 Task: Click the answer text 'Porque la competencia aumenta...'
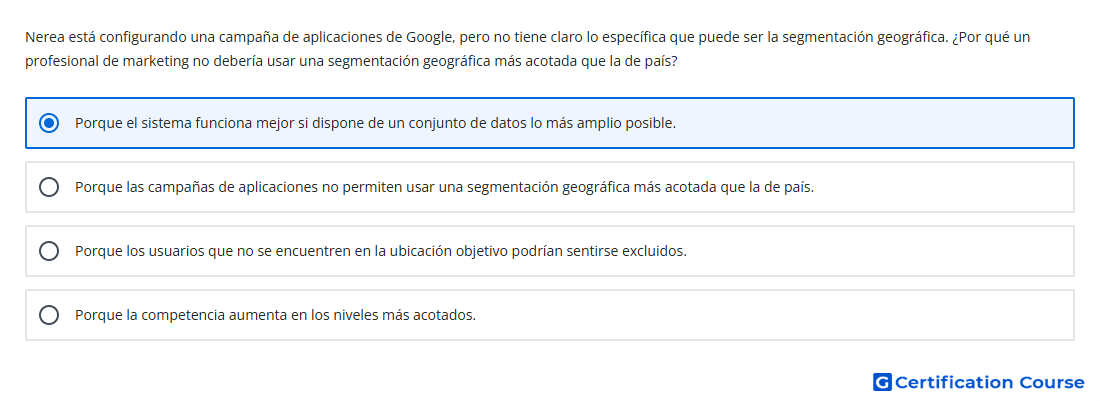point(276,315)
